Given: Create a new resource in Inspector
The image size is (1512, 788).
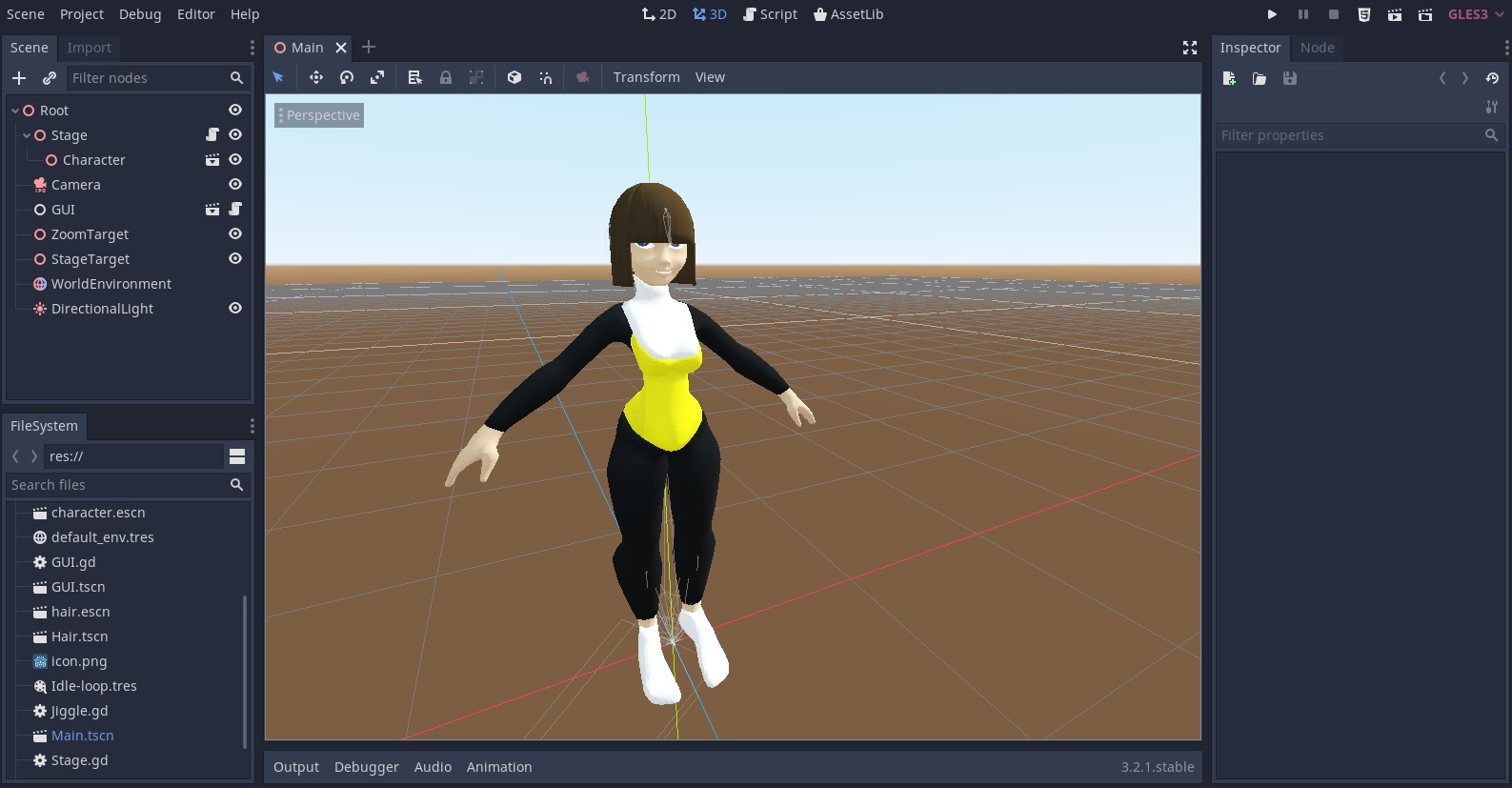Looking at the screenshot, I should pyautogui.click(x=1229, y=78).
